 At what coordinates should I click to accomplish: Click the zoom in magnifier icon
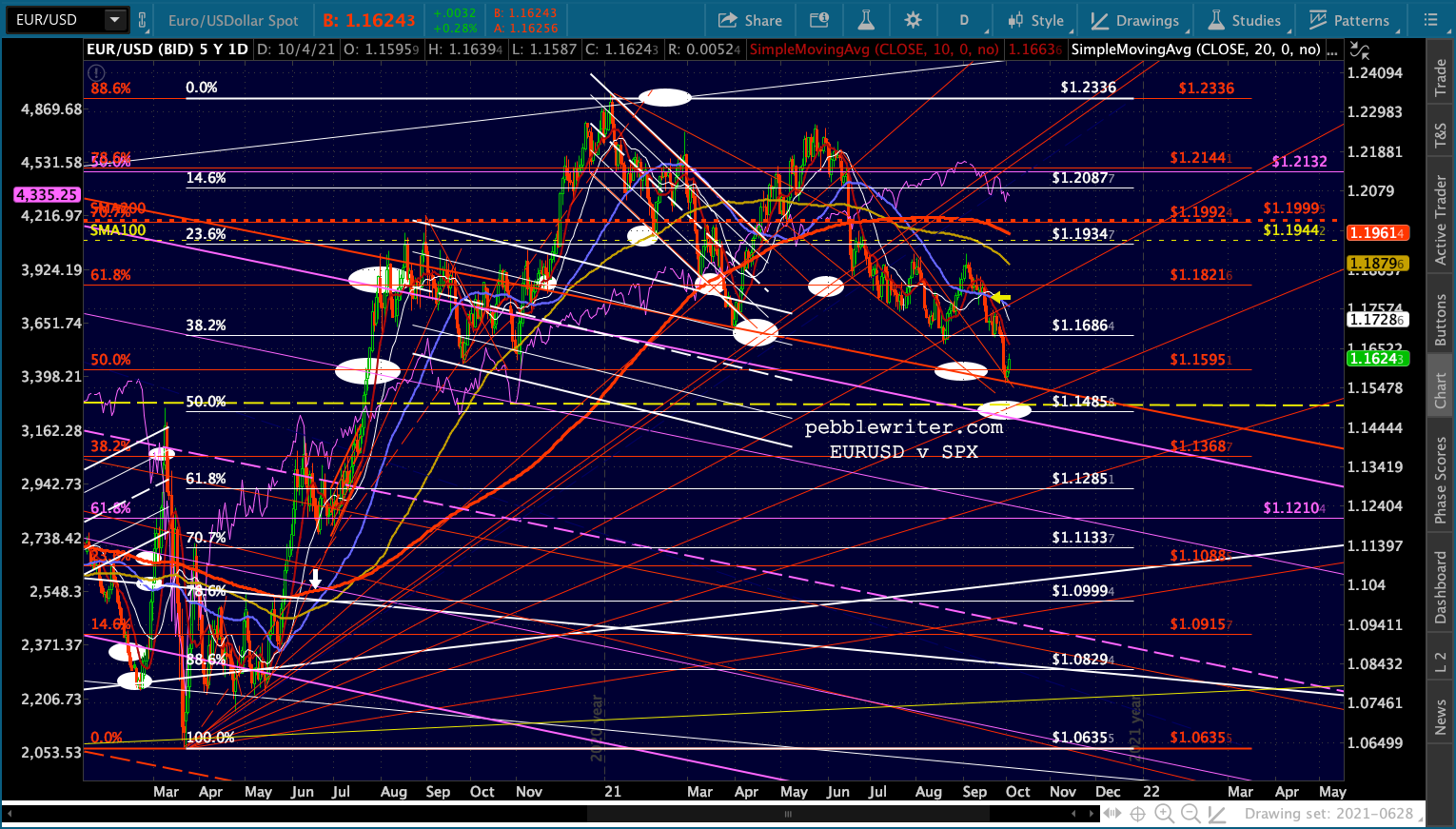click(x=1163, y=814)
